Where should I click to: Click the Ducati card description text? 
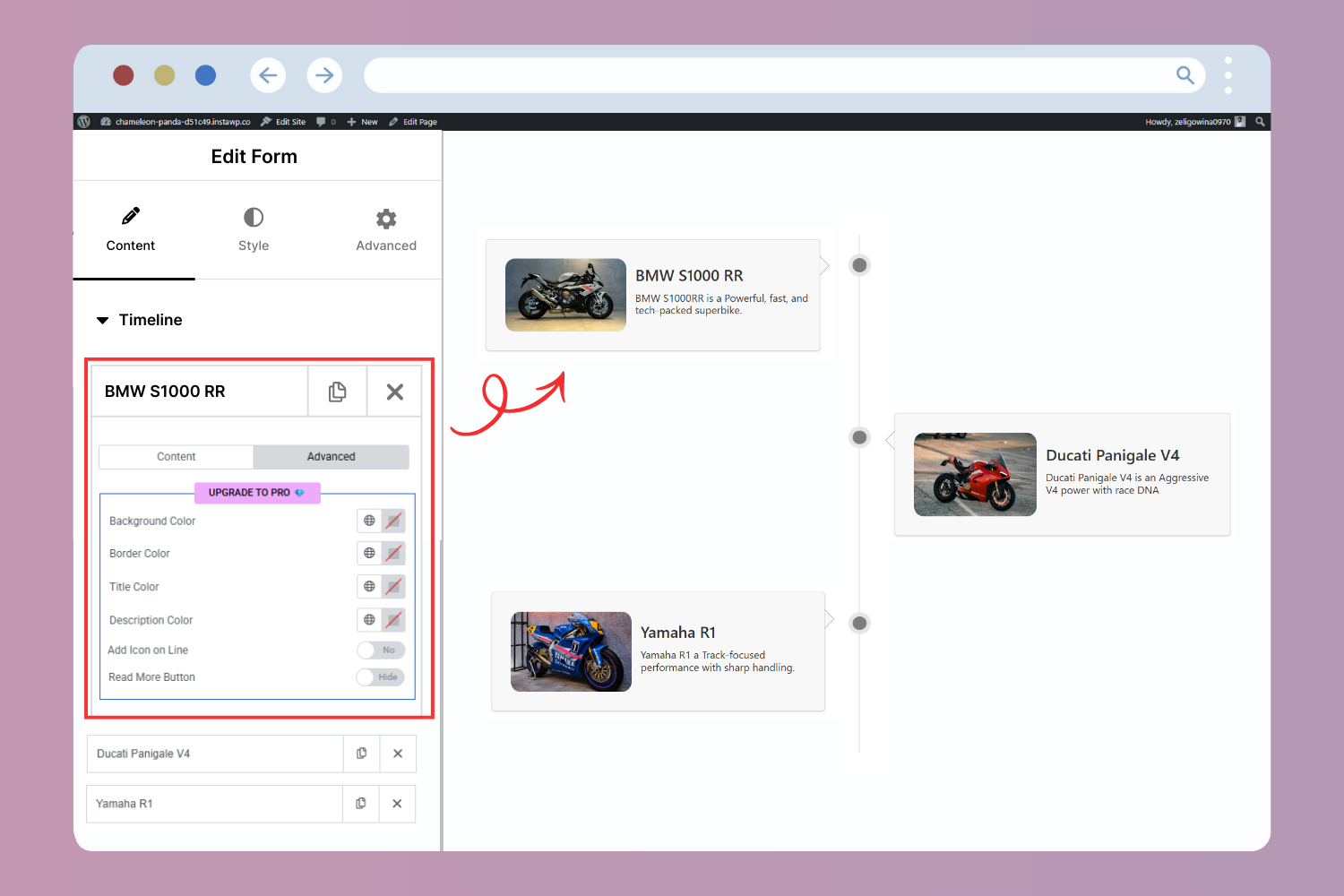pyautogui.click(x=1127, y=484)
